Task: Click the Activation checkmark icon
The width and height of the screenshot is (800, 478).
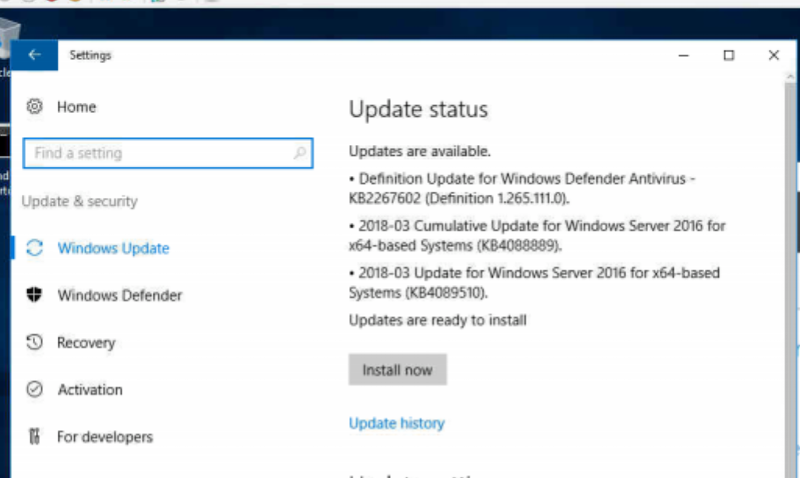Action: tap(34, 389)
